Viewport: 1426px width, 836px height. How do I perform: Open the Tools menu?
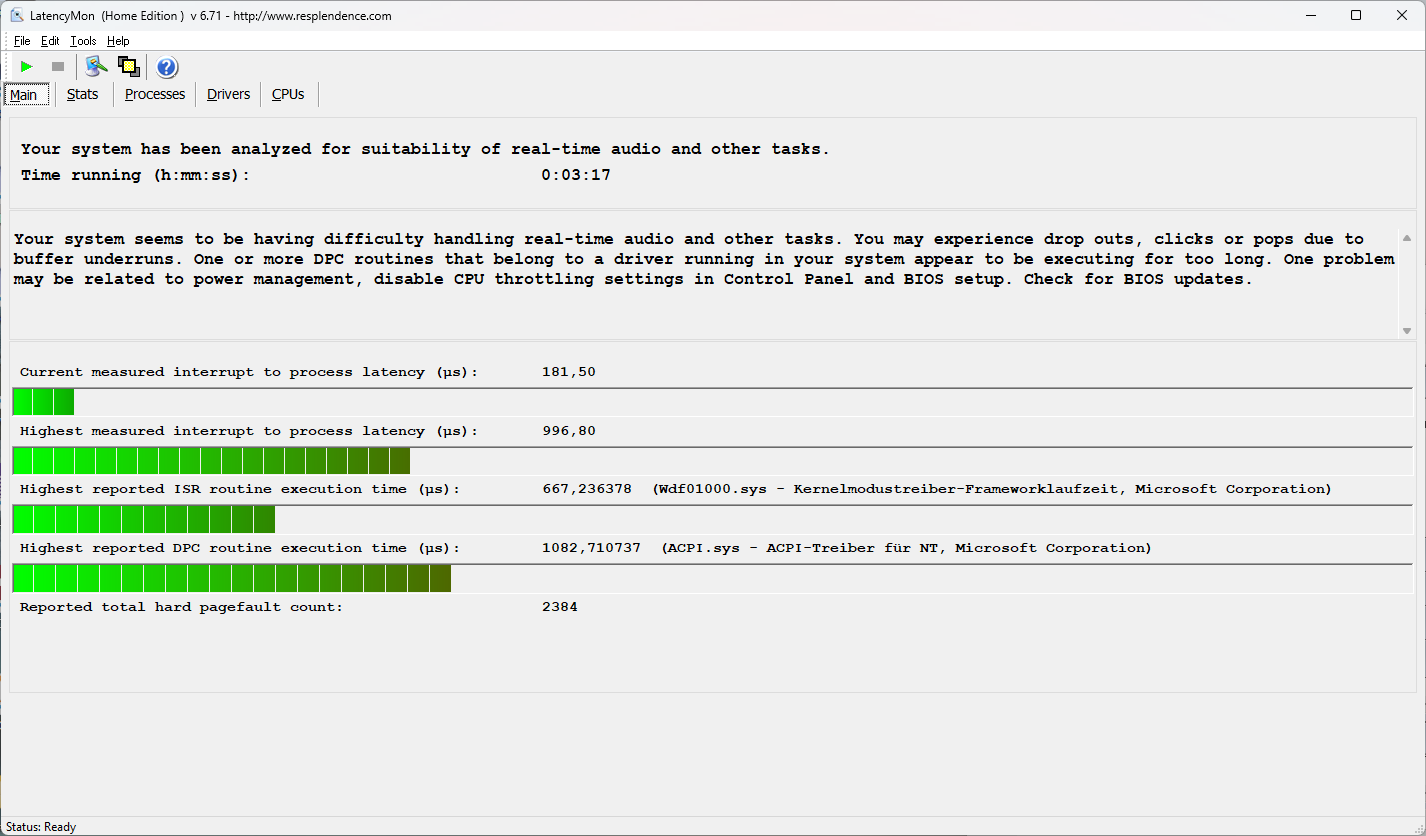point(83,41)
